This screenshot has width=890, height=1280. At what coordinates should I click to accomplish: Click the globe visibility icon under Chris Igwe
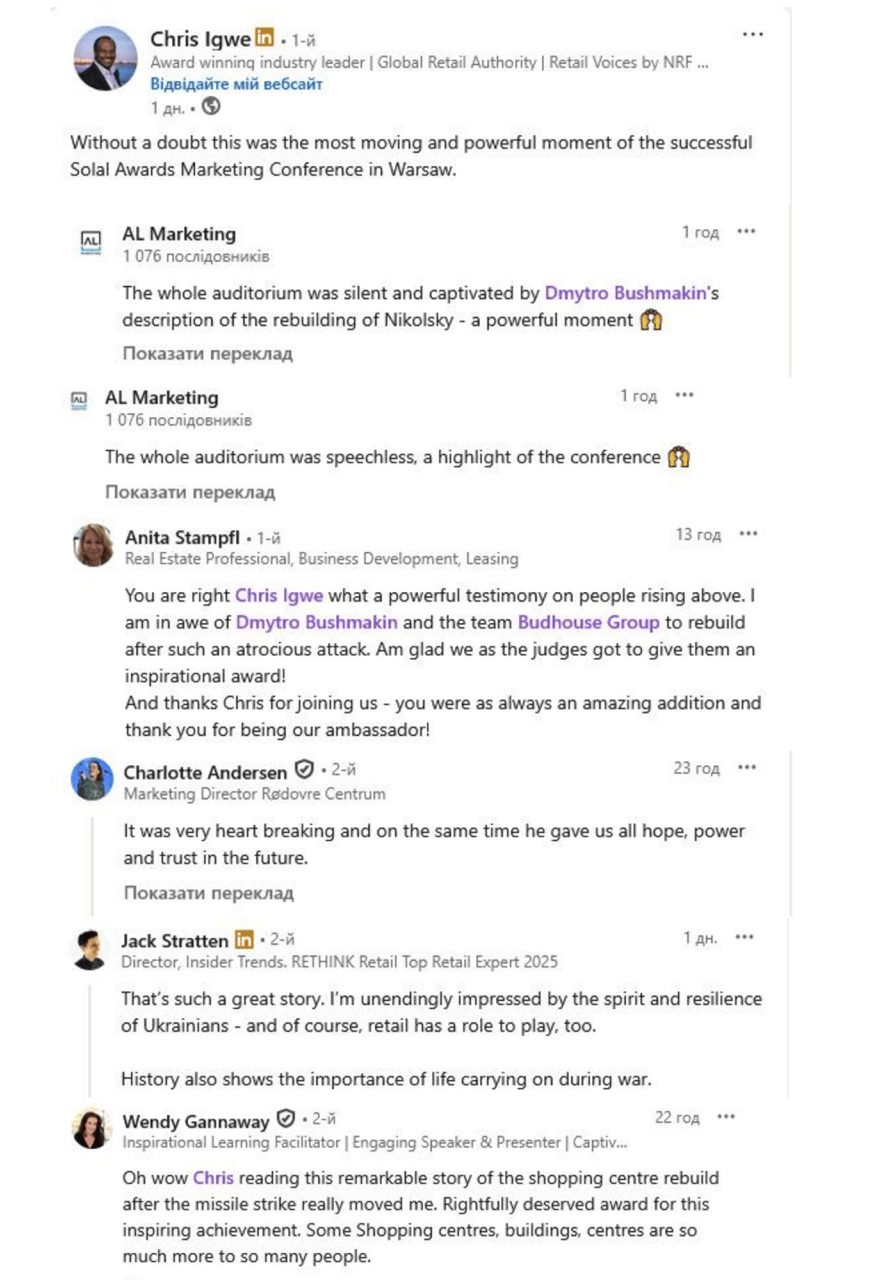(x=210, y=106)
